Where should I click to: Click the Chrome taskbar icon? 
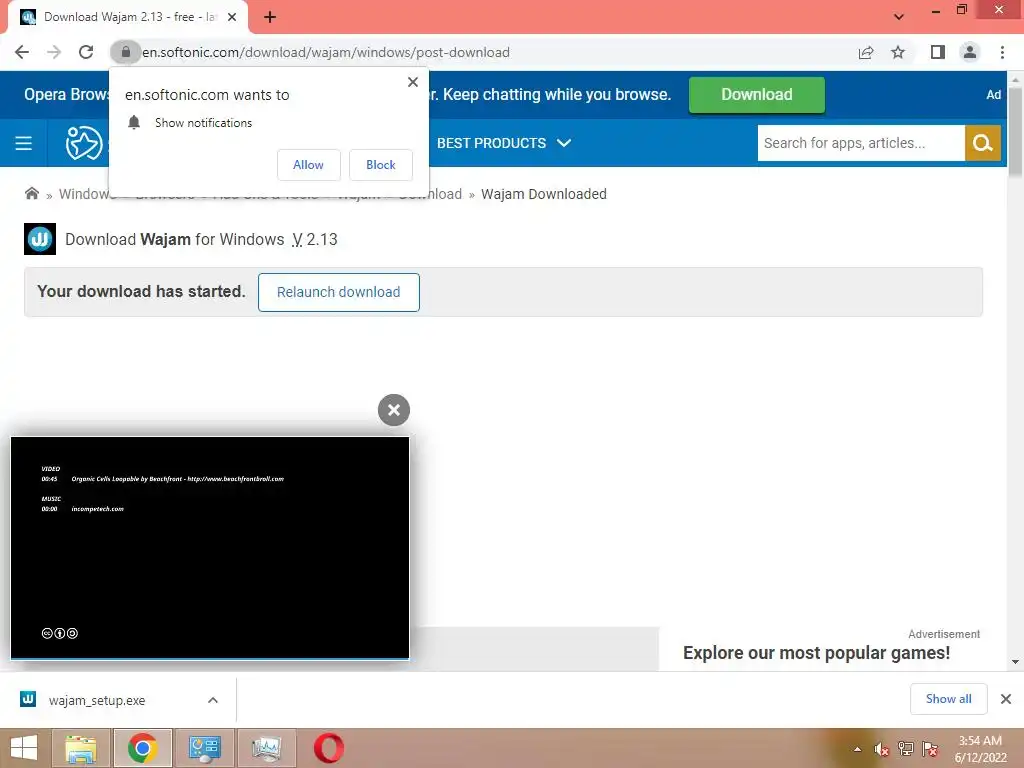[143, 748]
